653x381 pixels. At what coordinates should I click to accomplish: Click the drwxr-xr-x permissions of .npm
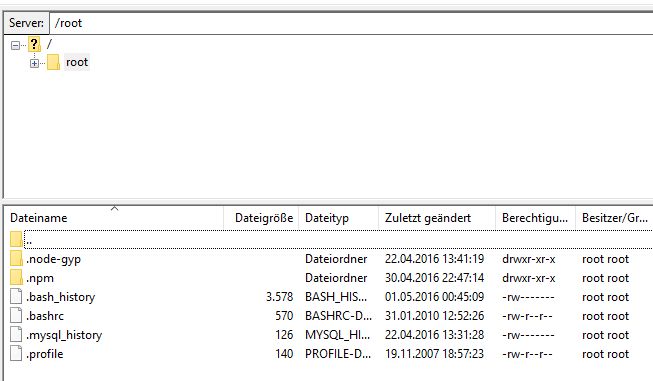click(528, 278)
